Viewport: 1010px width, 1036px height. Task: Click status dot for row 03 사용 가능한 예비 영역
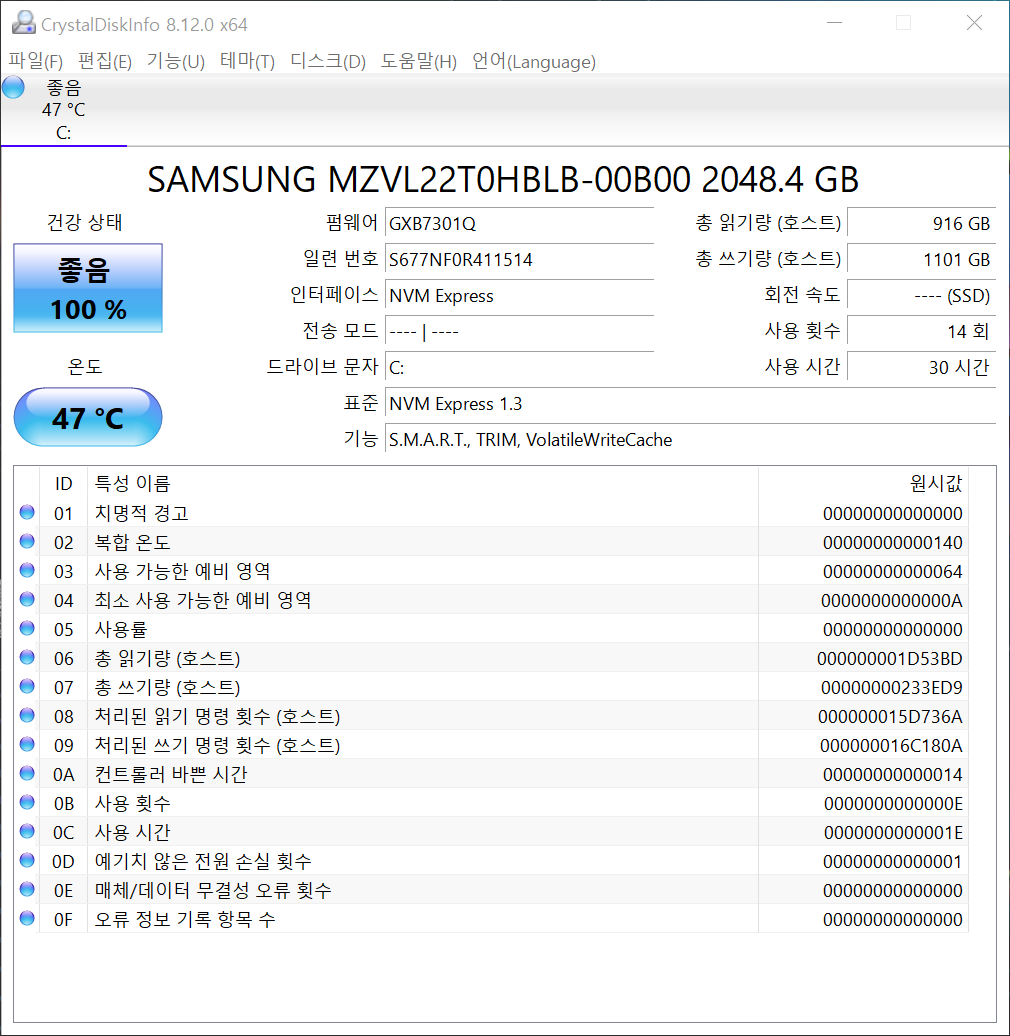pos(27,570)
